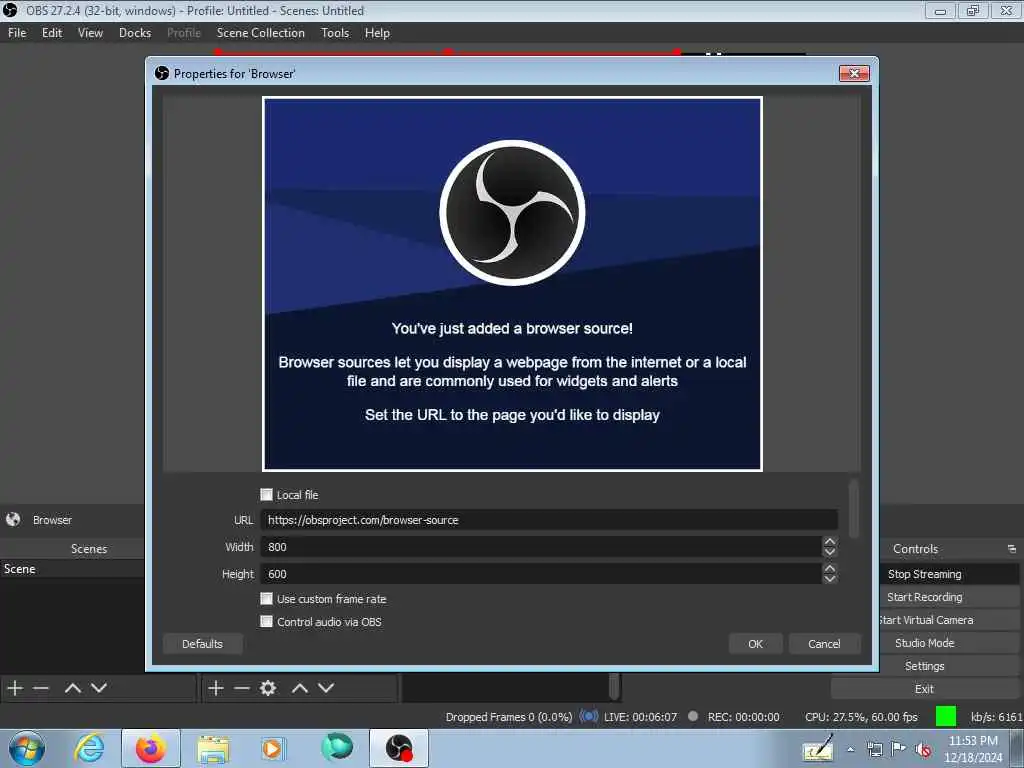This screenshot has height=768, width=1024.
Task: Remove the selected scene with the minus icon
Action: coord(41,688)
